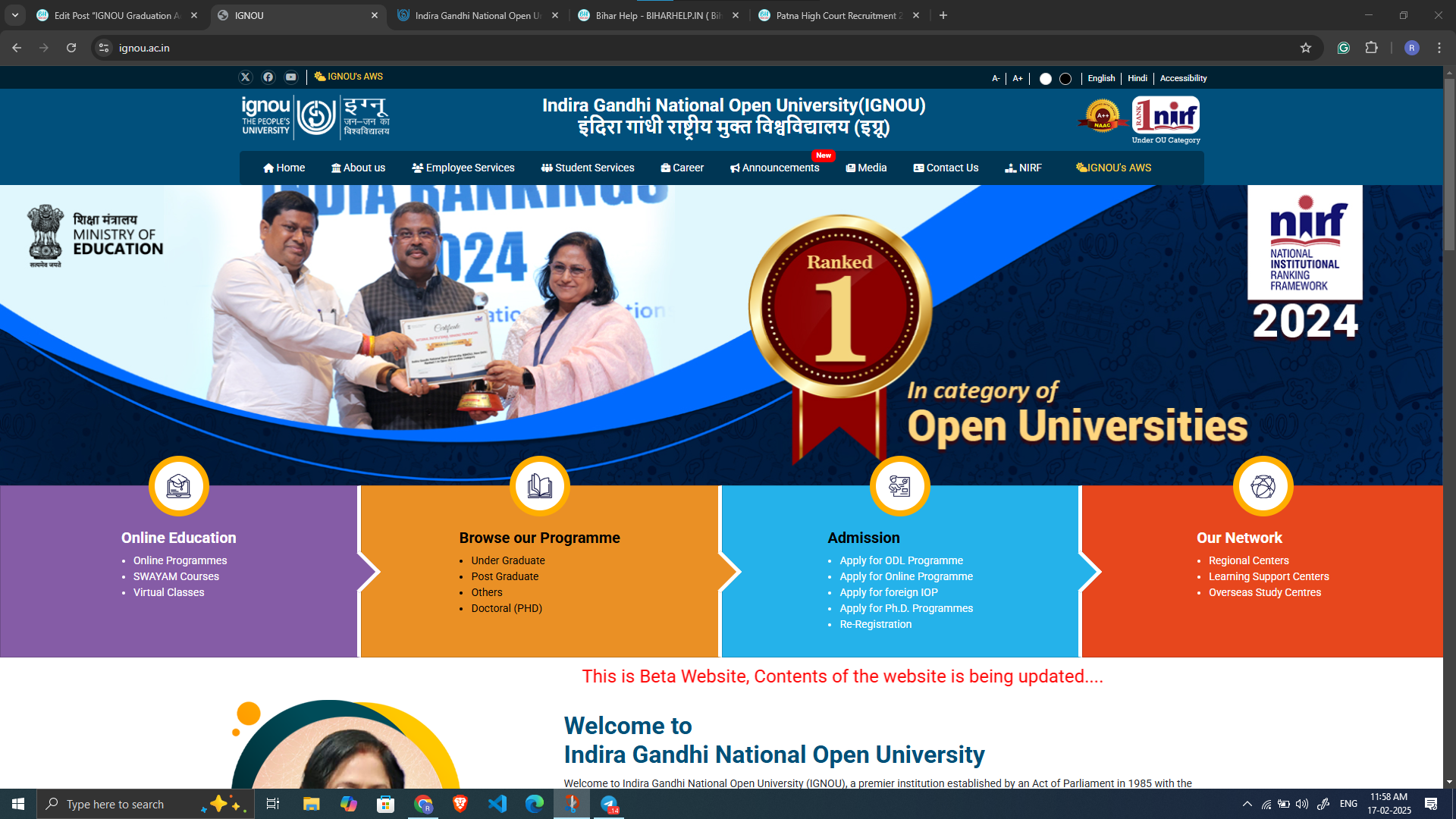Open the Accessibility page link
The width and height of the screenshot is (1456, 819).
click(1182, 78)
